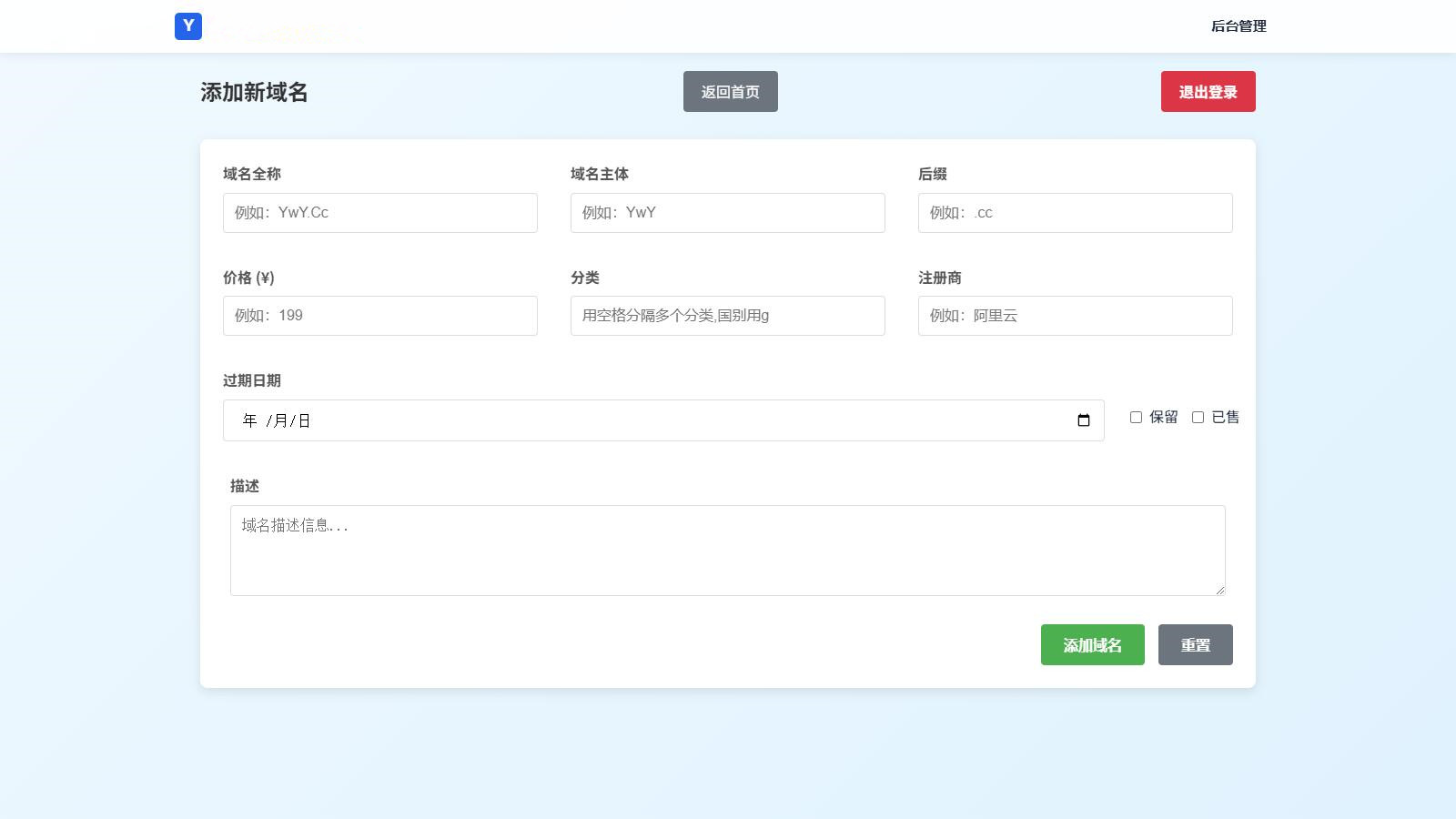The height and width of the screenshot is (819, 1456).
Task: Click the 描述 textarea resize handle
Action: [x=1219, y=590]
